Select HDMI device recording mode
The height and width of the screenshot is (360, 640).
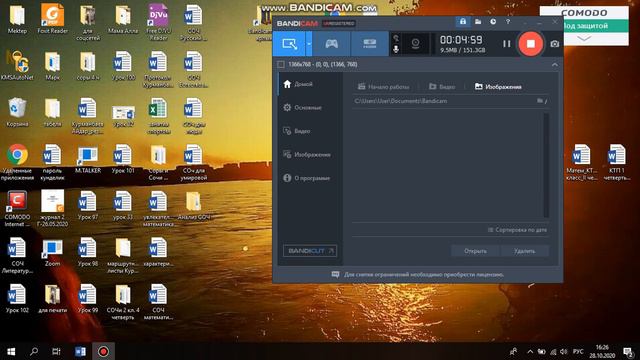pyautogui.click(x=369, y=44)
